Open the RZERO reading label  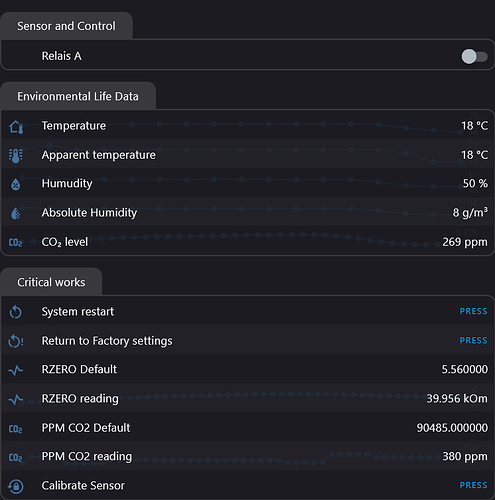[80, 399]
